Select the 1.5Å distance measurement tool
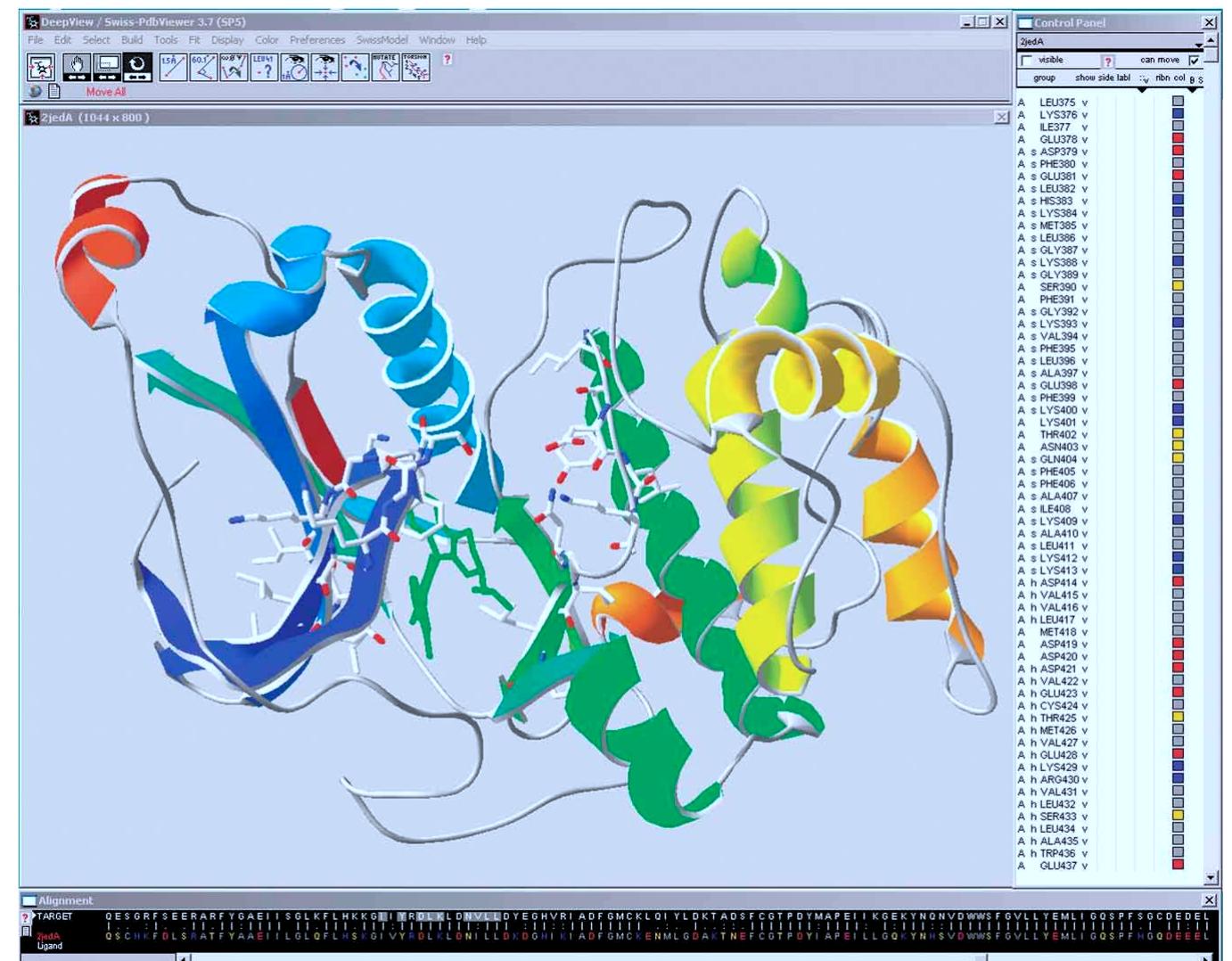Screen dimensions: 1232x961 pyautogui.click(x=173, y=67)
